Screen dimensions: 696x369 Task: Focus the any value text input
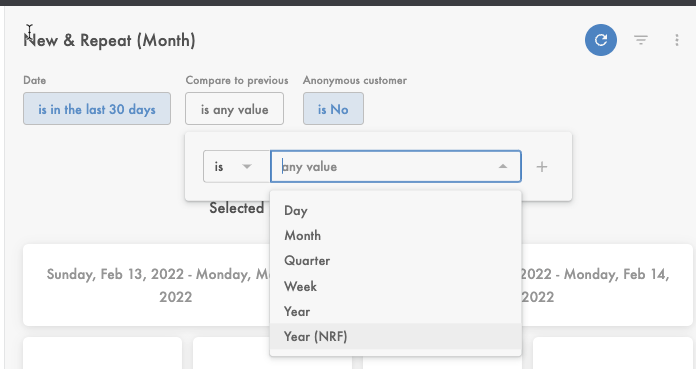[x=386, y=167]
